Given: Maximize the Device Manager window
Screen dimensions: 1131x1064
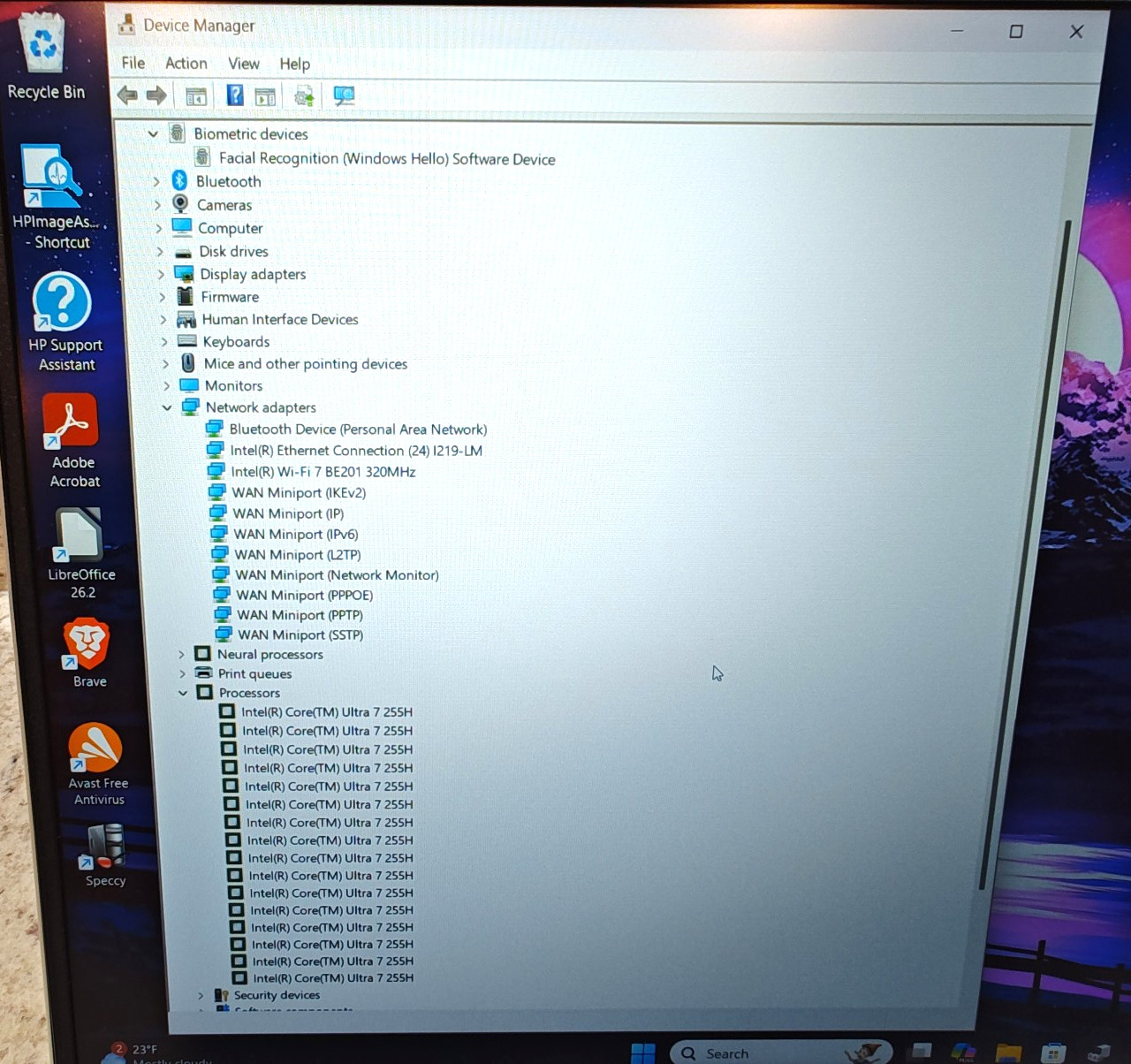Looking at the screenshot, I should pos(1016,32).
